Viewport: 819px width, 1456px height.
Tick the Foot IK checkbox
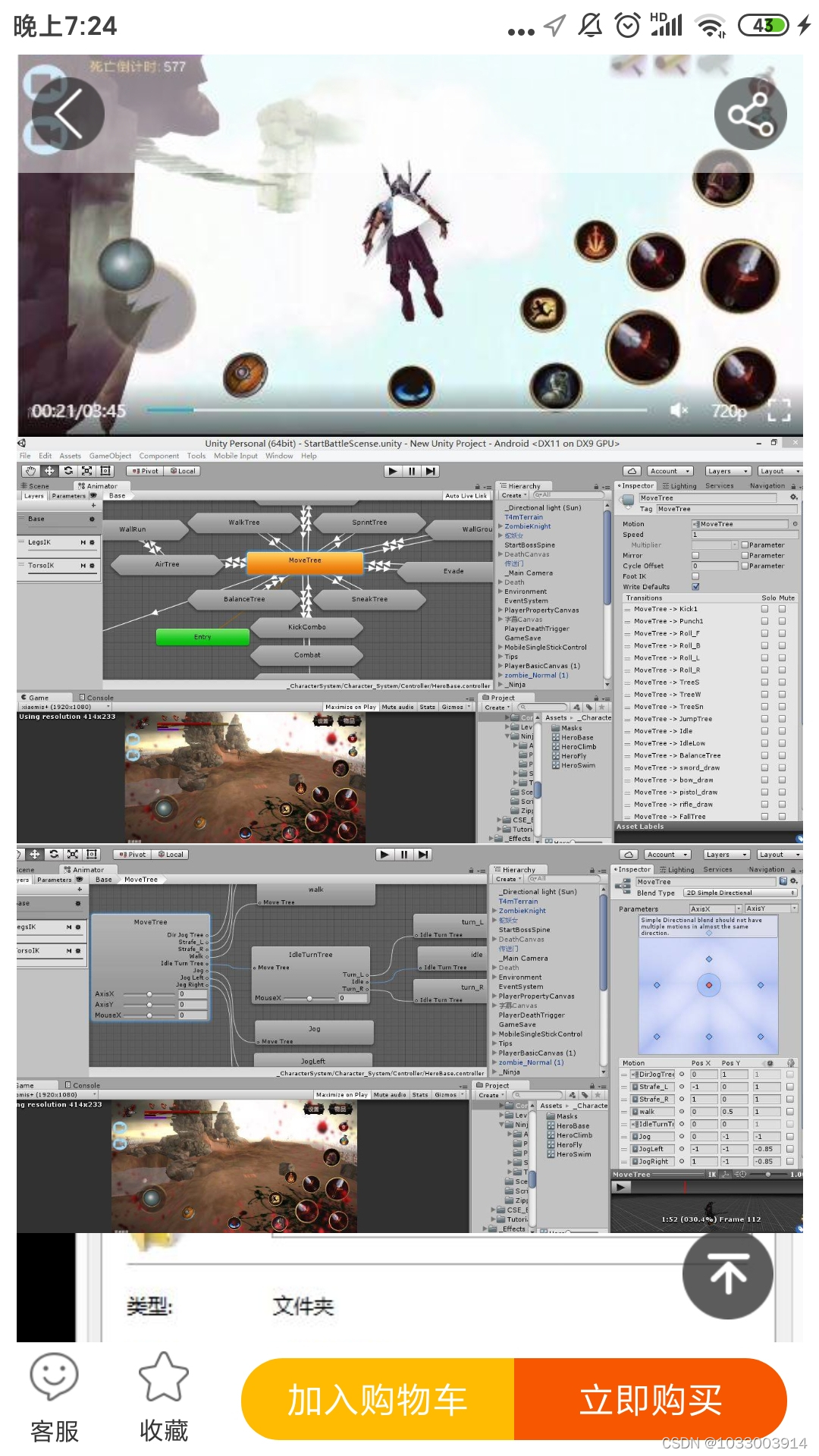pyautogui.click(x=695, y=576)
